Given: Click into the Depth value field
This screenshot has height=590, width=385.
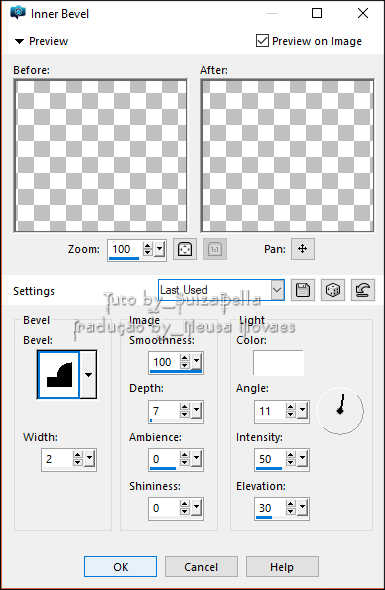Looking at the screenshot, I should [x=164, y=411].
